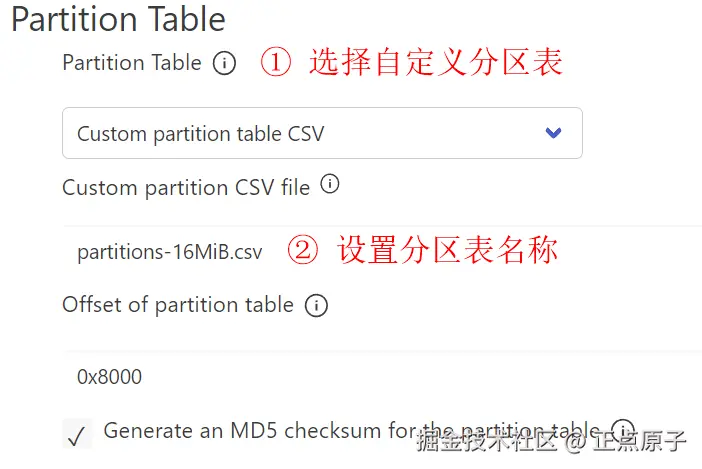This screenshot has height=469, width=702.
Task: Click info icon beside Offset of partition table
Action: [x=316, y=305]
